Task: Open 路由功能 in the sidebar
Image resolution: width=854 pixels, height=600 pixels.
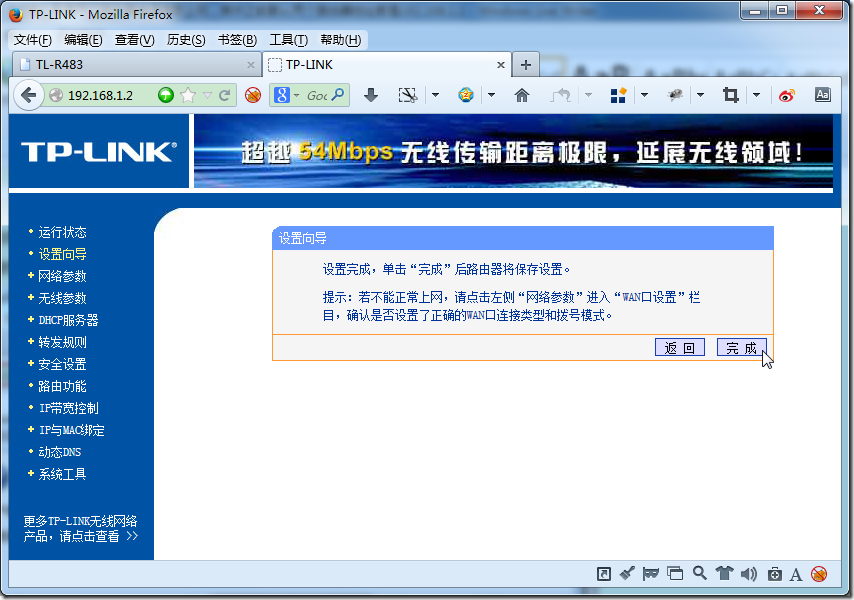Action: point(62,386)
